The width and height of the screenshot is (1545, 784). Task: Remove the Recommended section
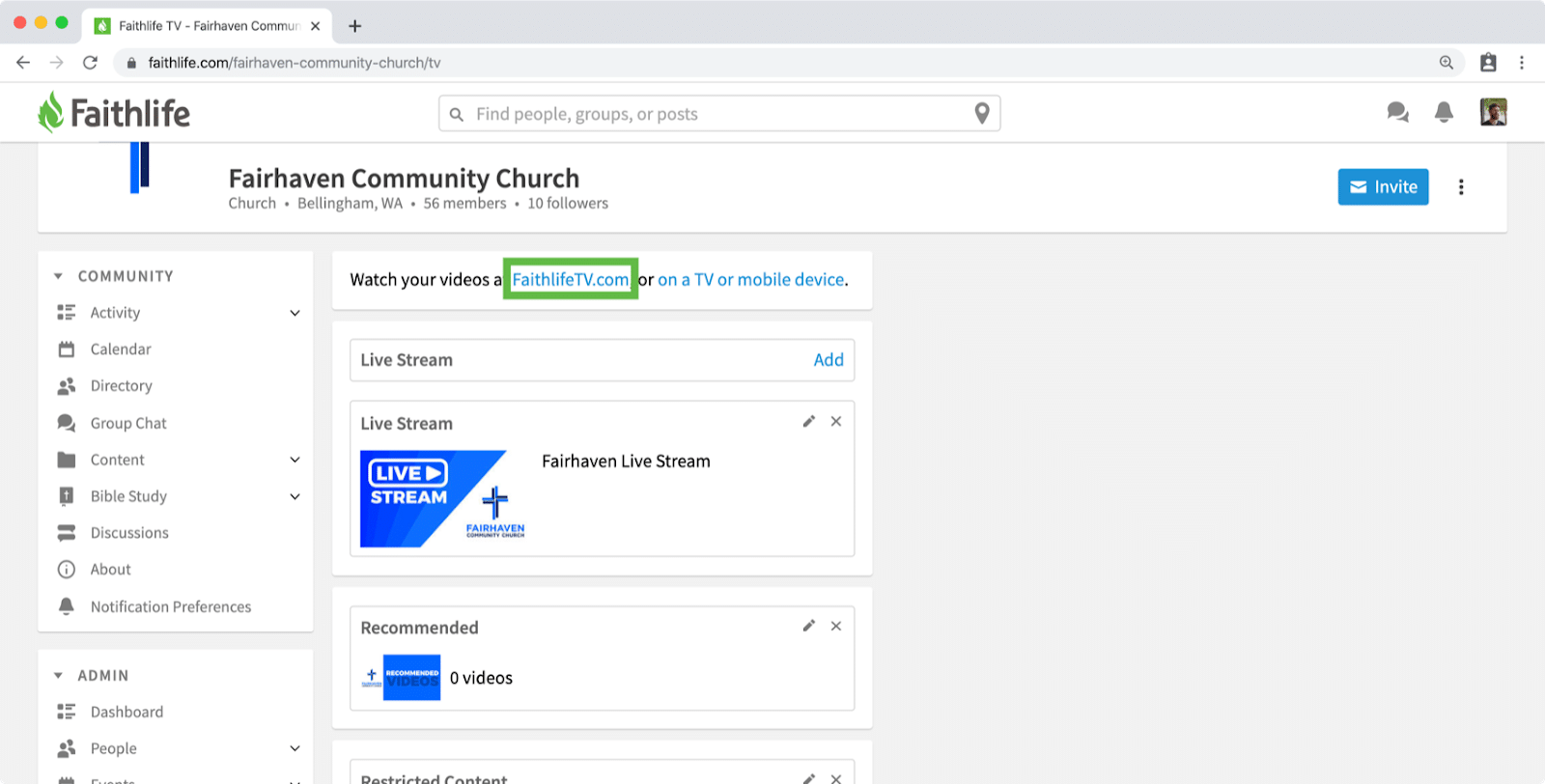click(836, 626)
